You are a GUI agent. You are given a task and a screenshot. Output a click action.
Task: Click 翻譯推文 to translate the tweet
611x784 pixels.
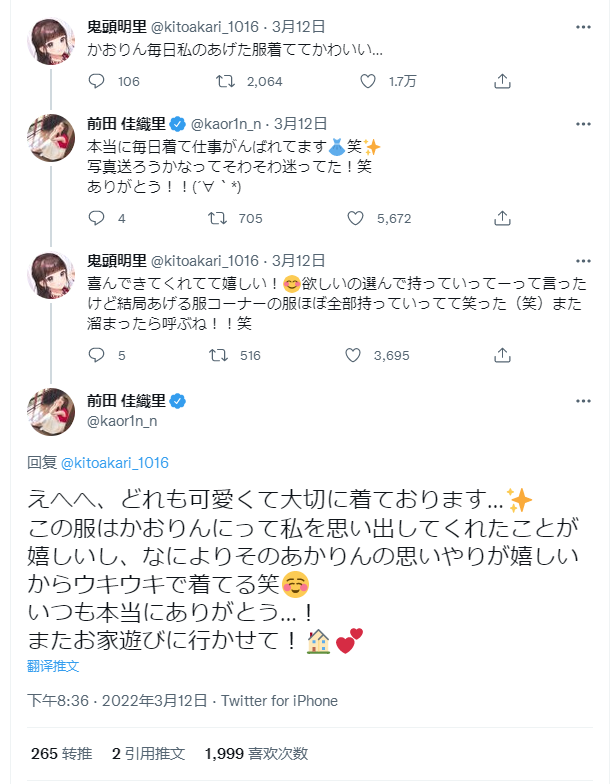52,666
